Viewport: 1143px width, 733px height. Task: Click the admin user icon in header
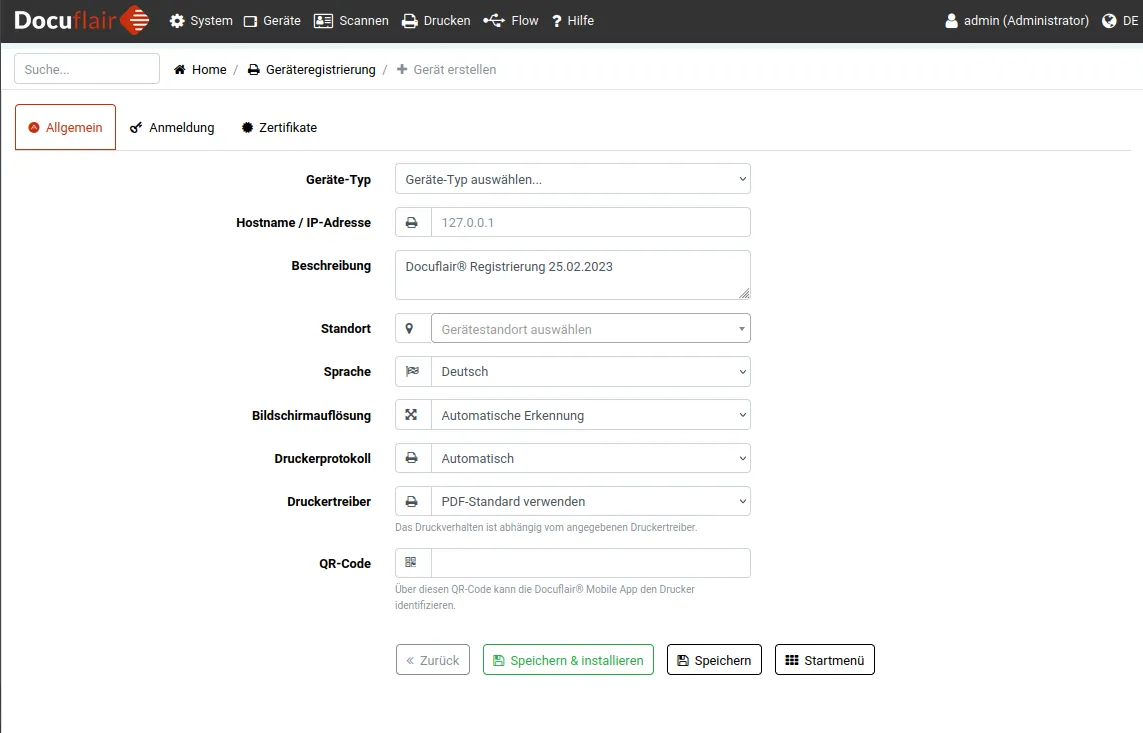951,21
